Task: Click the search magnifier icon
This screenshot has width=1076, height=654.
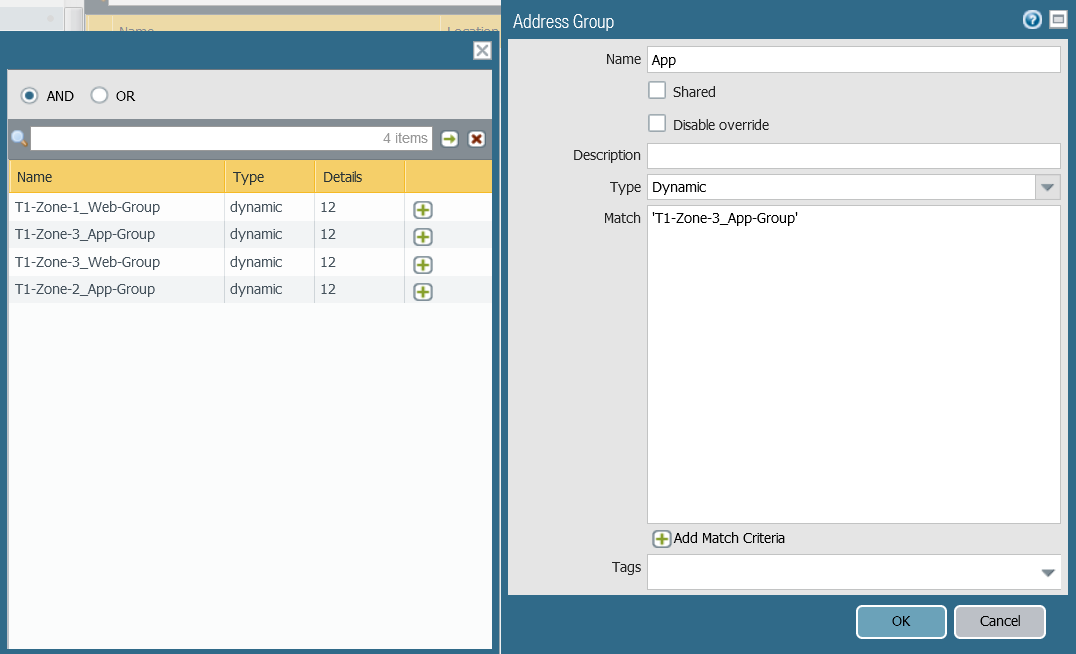Action: 18,138
